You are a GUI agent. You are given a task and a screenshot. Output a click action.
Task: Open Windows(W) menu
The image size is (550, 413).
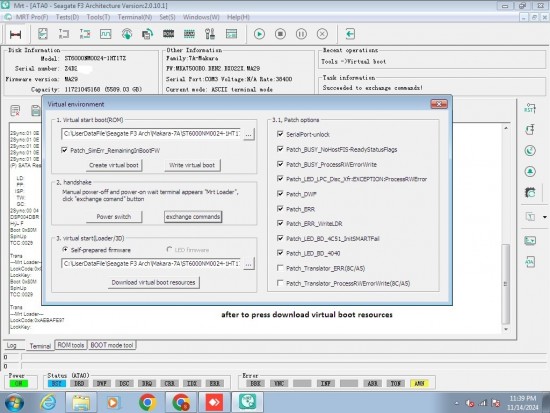click(x=201, y=17)
